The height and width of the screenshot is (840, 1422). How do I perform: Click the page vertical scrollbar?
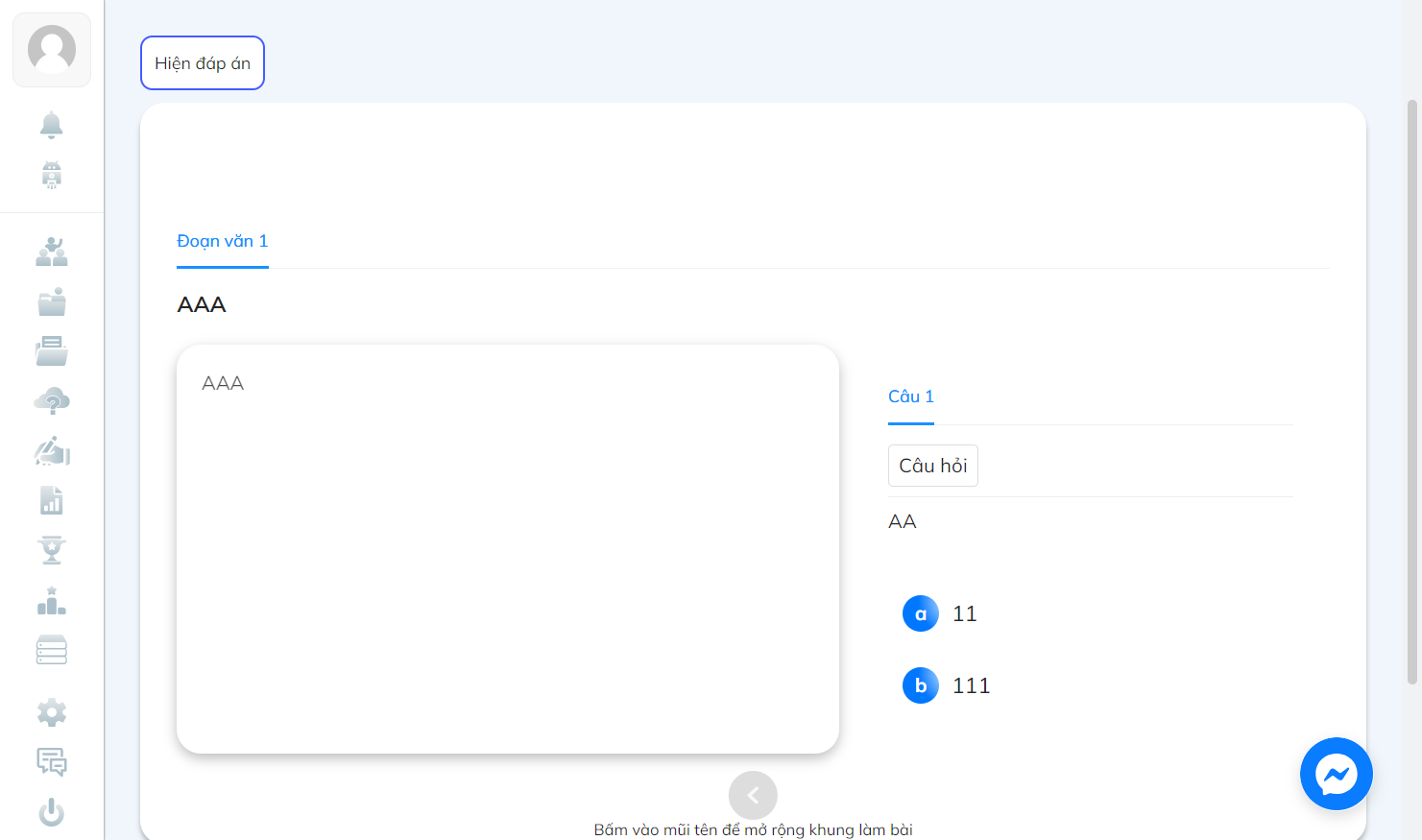tap(1412, 392)
